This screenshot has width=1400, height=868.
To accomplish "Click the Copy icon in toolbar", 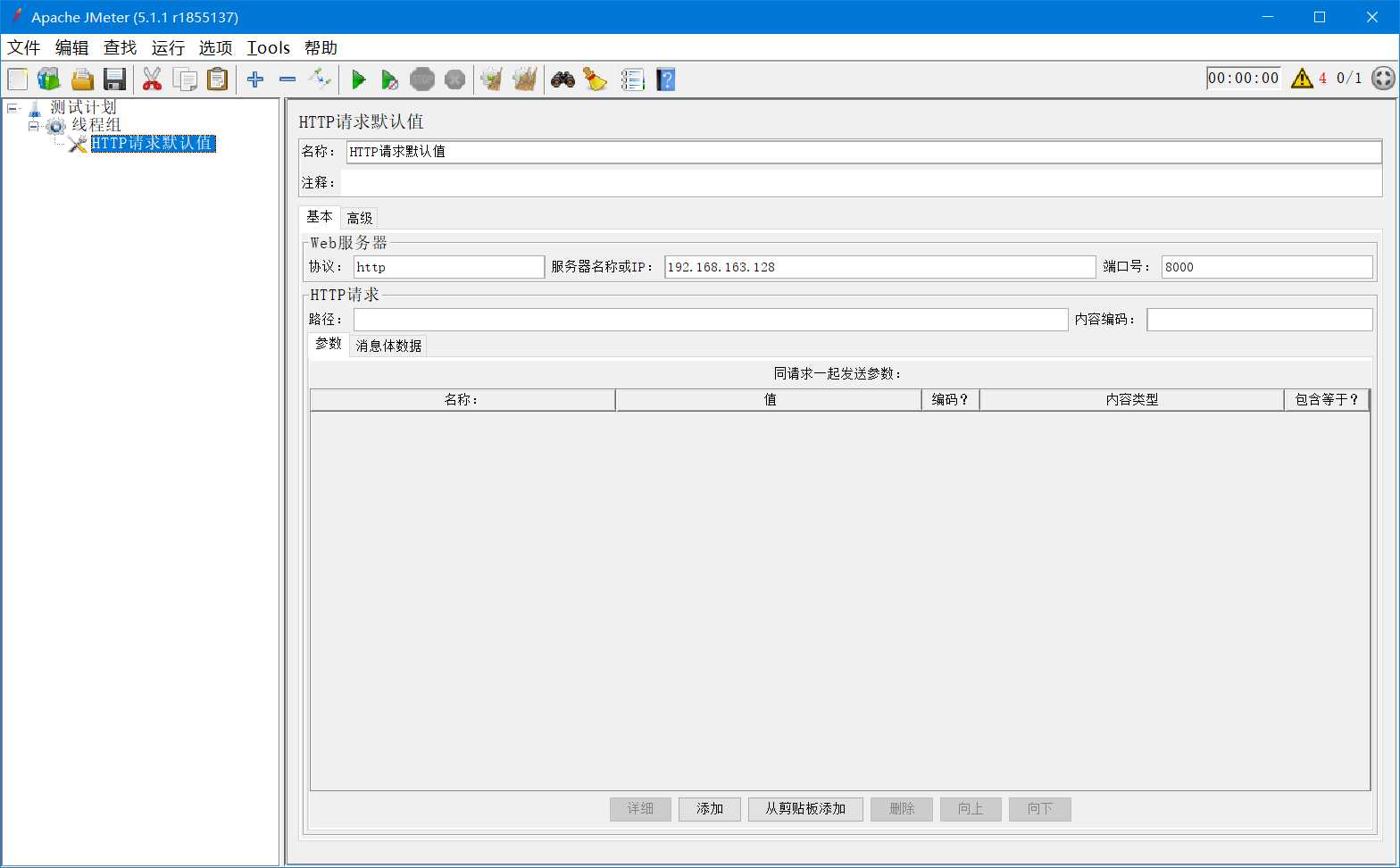I will (x=185, y=79).
